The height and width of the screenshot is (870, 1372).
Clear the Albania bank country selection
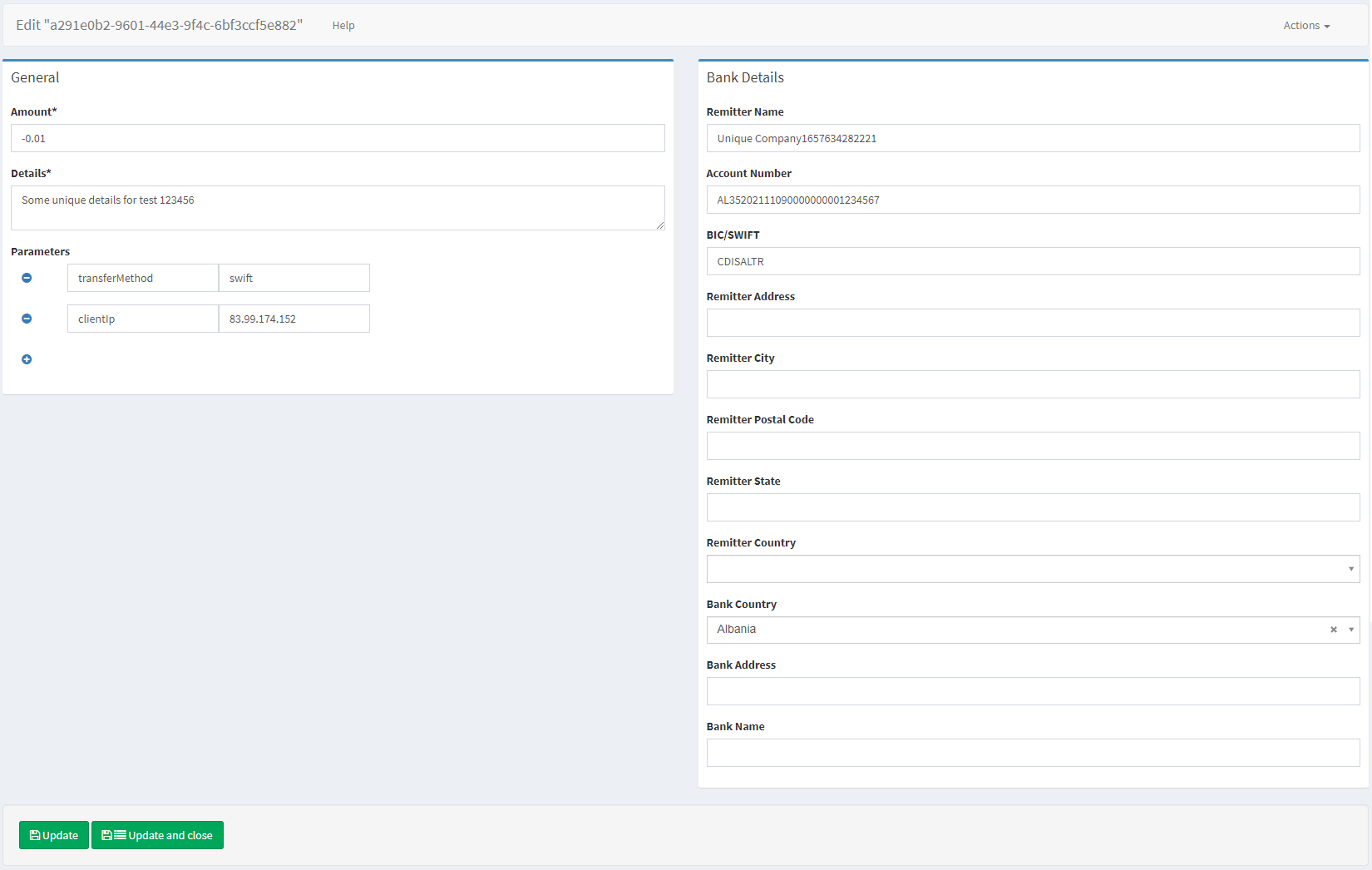point(1333,630)
